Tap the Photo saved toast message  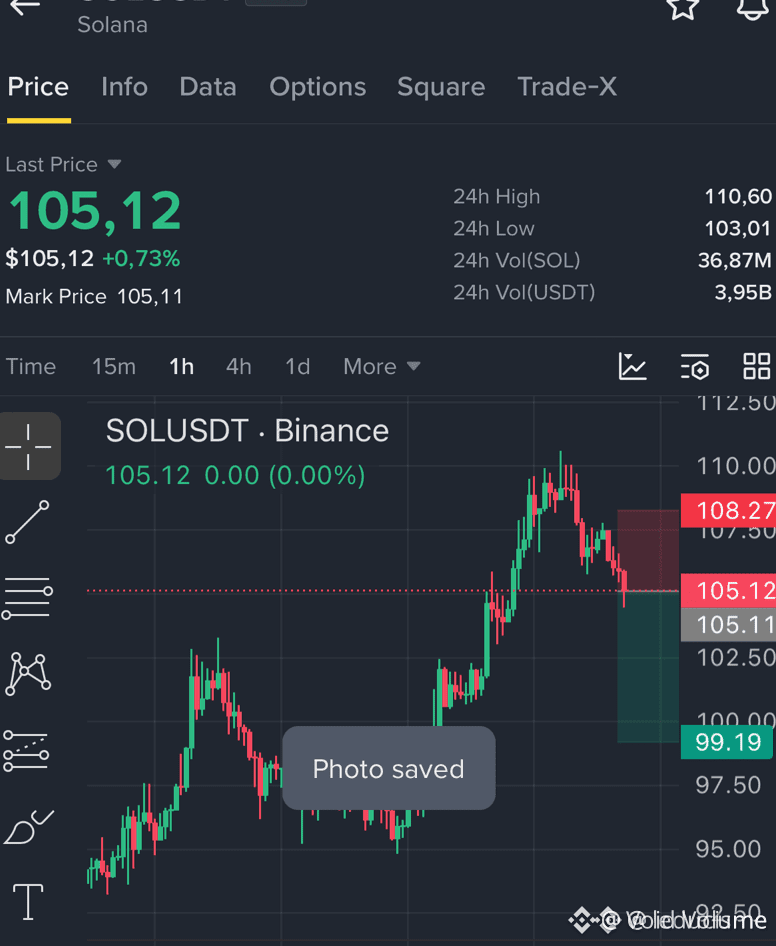(389, 769)
